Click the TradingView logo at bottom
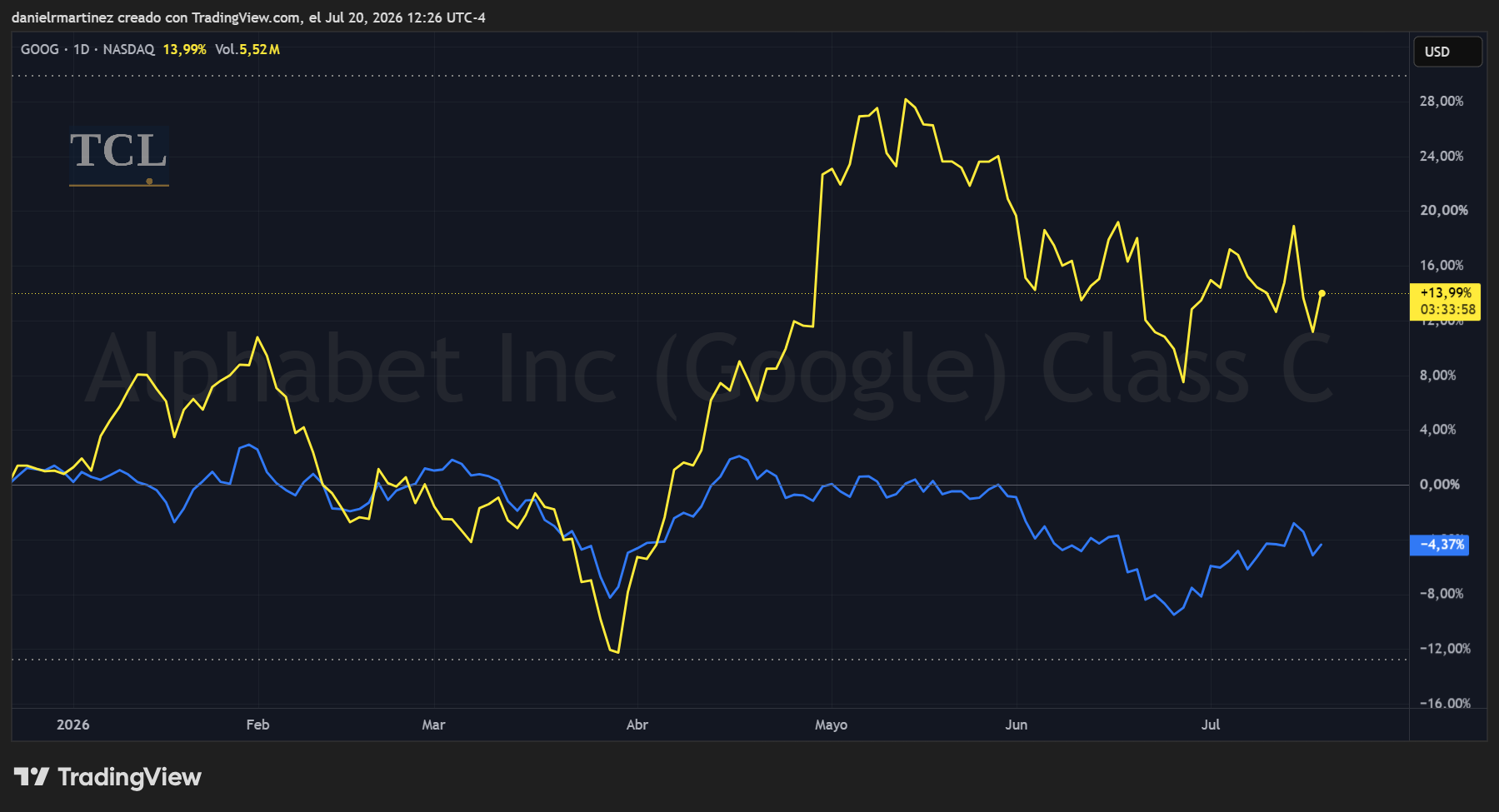The image size is (1499, 812). coord(107,777)
